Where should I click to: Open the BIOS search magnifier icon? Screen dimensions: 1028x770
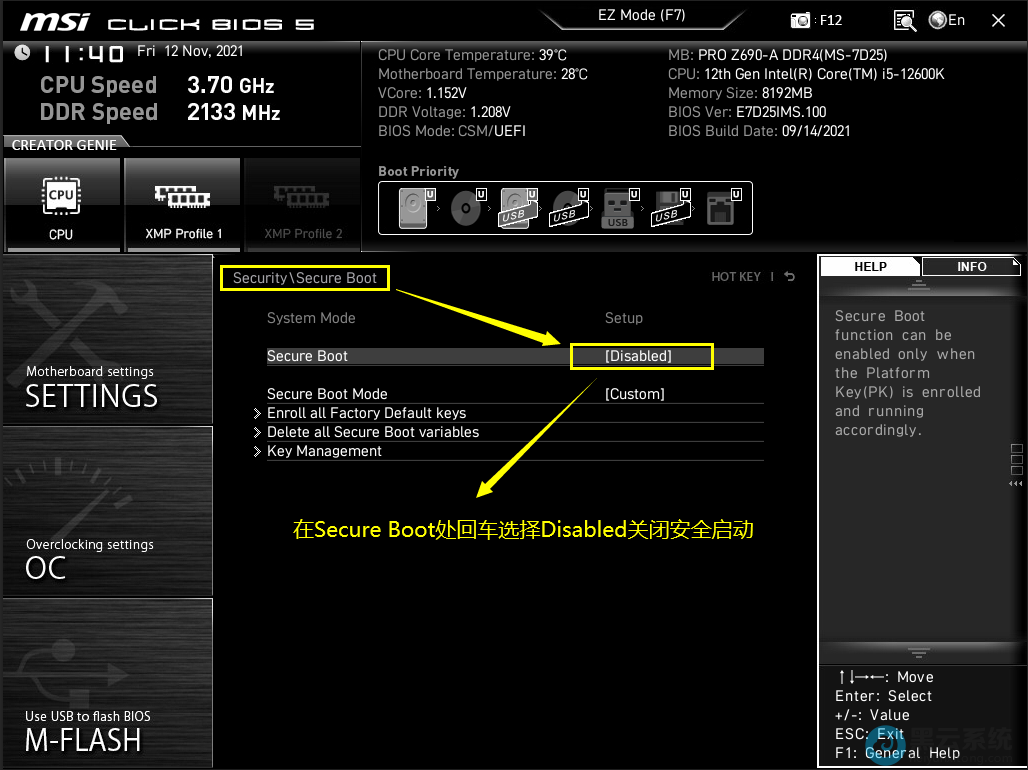tap(904, 20)
